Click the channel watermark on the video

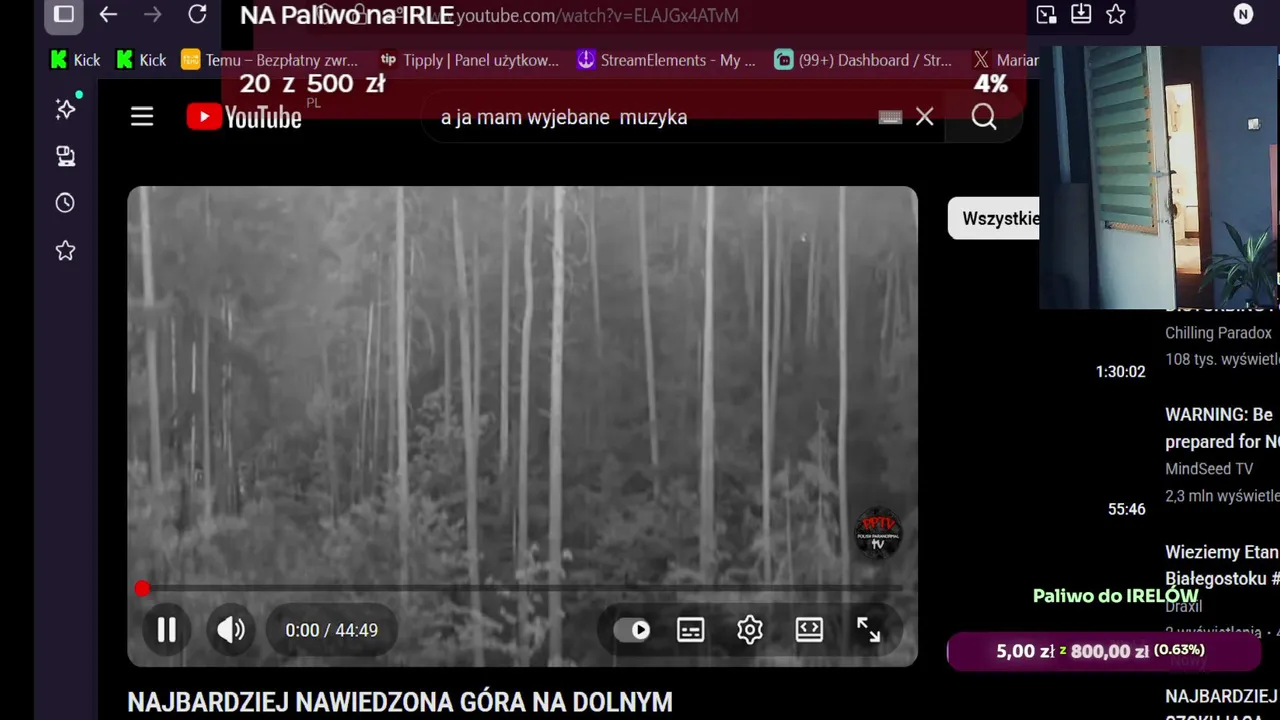pos(878,532)
